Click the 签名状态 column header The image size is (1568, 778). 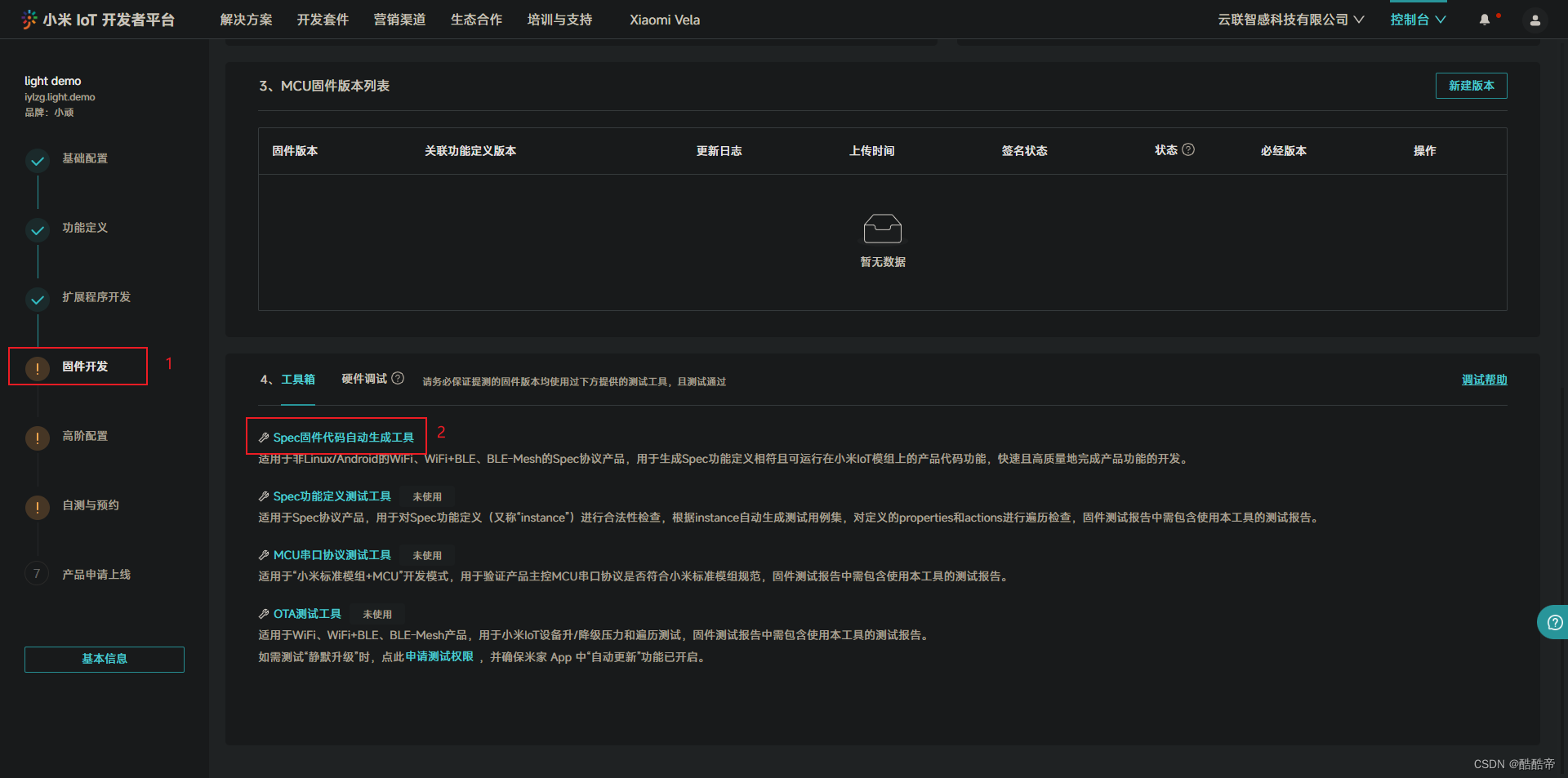1025,151
